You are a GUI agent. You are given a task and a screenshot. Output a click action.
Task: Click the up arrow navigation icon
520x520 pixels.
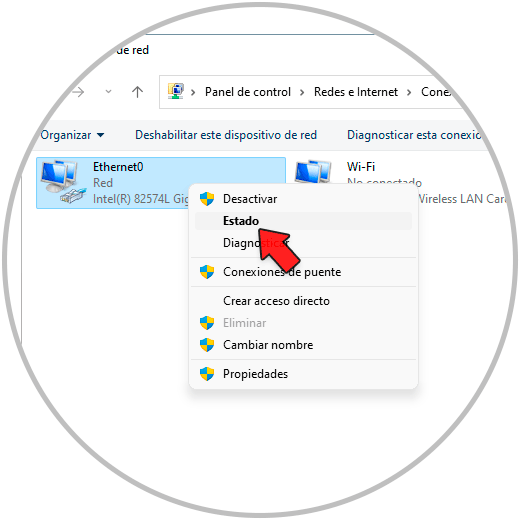[137, 92]
